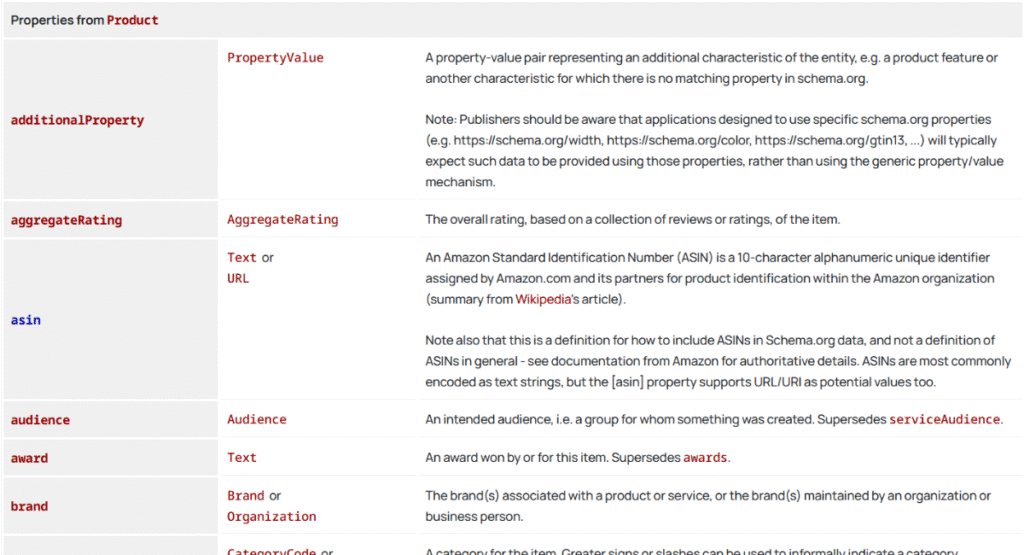Screen dimensions: 1024x555
Task: Click the audience property link
Action: [x=40, y=420]
